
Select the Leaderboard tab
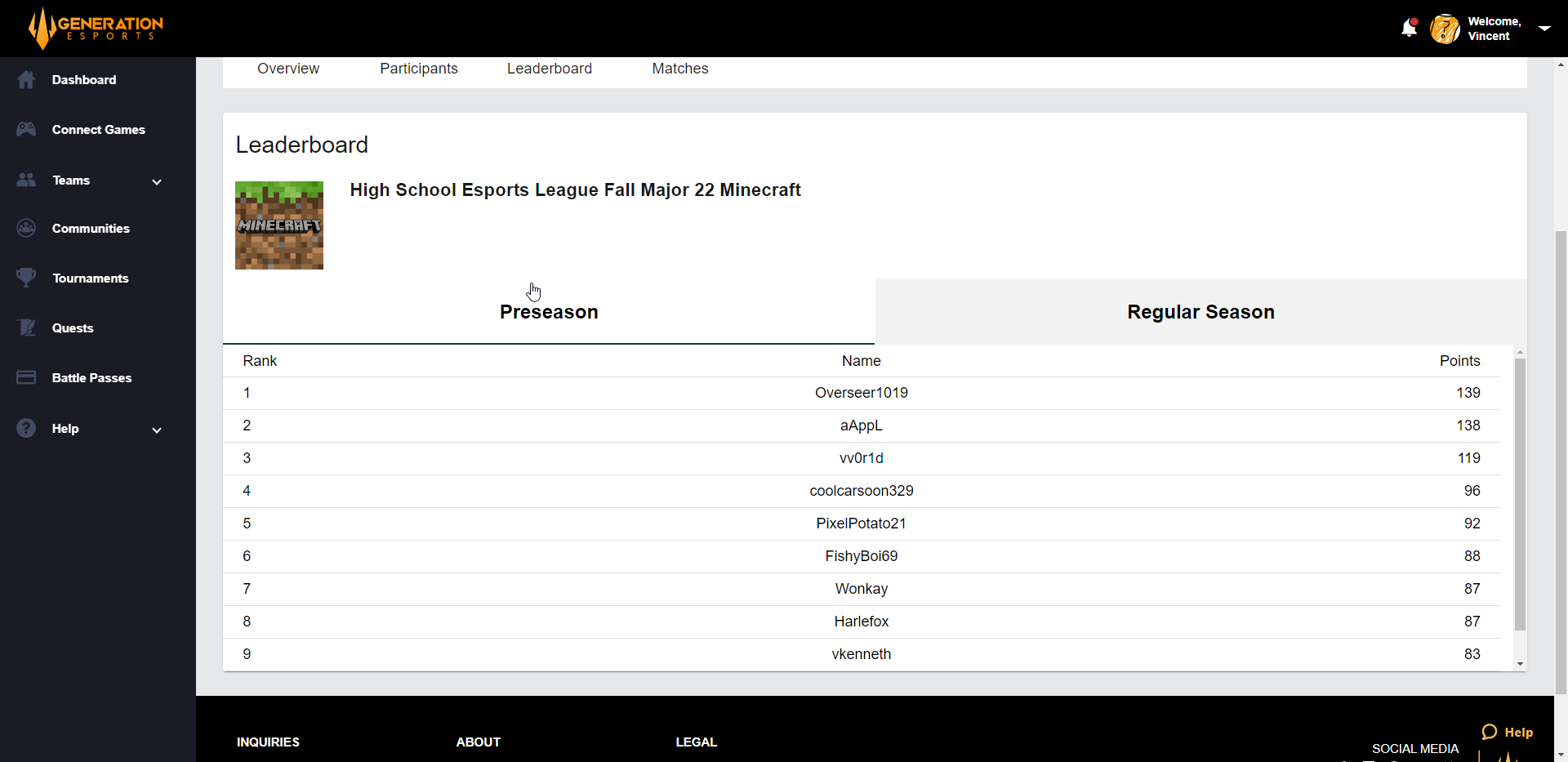[550, 69]
